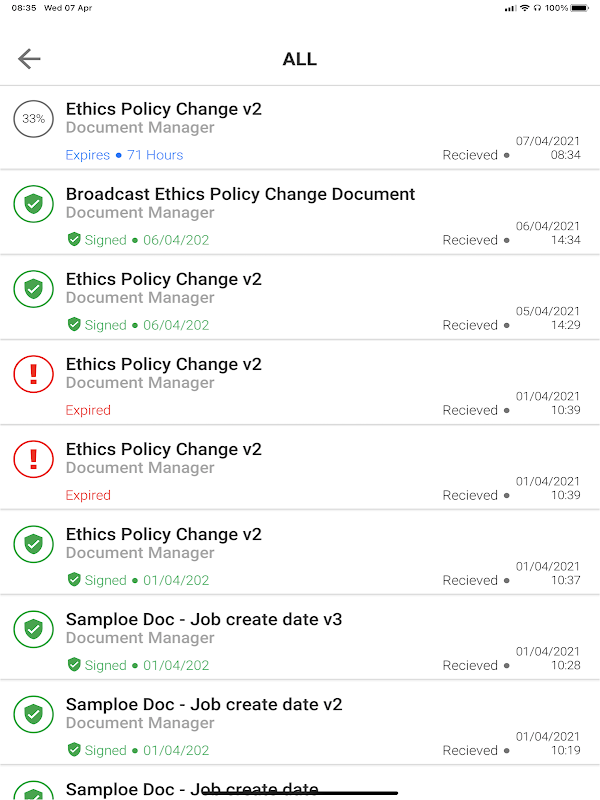Image resolution: width=600 pixels, height=800 pixels.
Task: Open Ethics Policy Change v2 received at 10:37
Action: [164, 534]
